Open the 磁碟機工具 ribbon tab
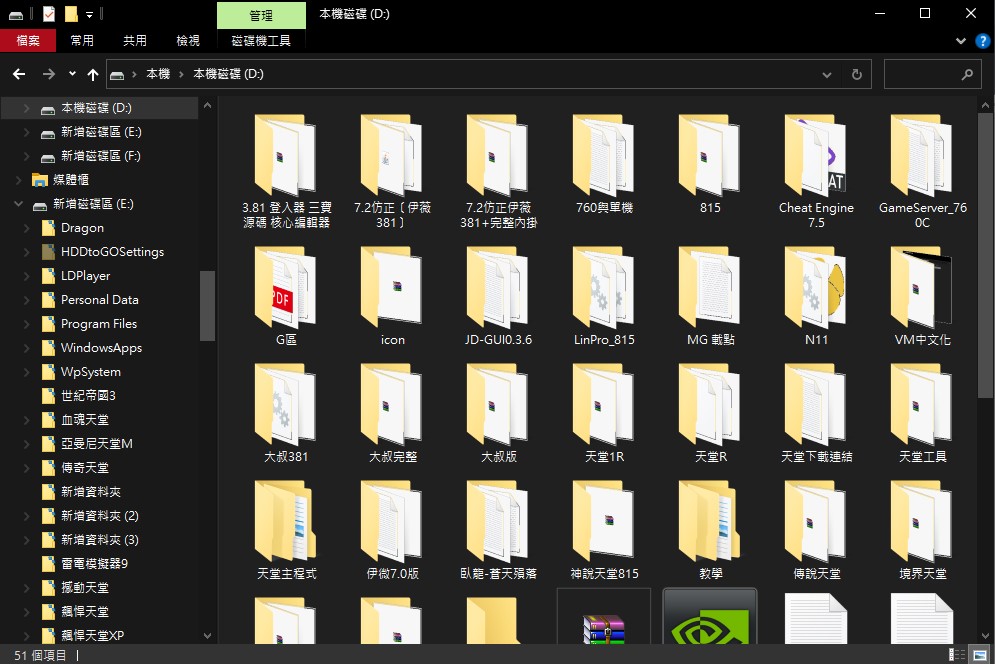 tap(261, 41)
